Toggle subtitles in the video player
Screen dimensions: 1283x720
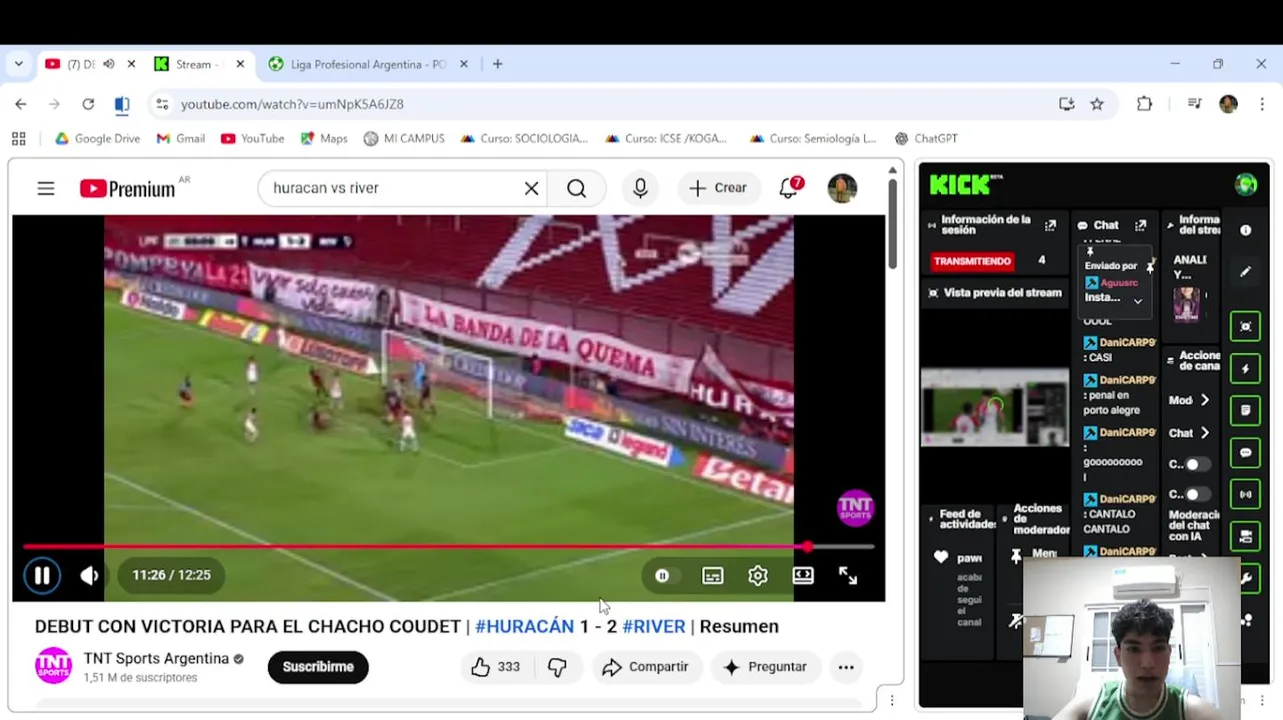pos(712,575)
